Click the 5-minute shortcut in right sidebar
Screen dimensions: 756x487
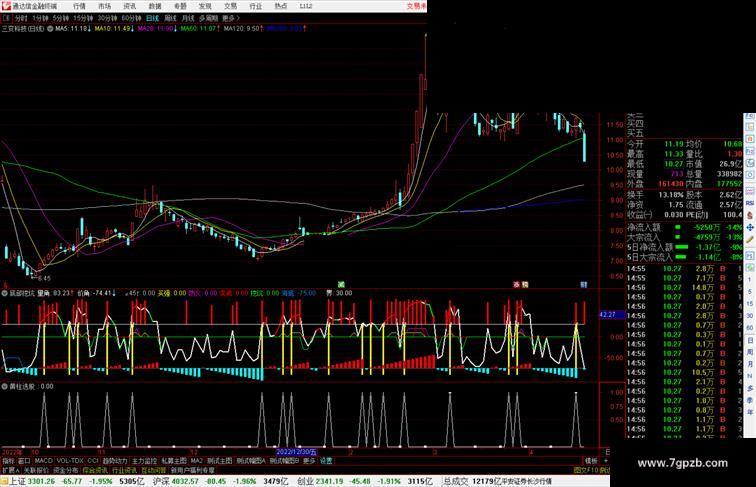[750, 291]
